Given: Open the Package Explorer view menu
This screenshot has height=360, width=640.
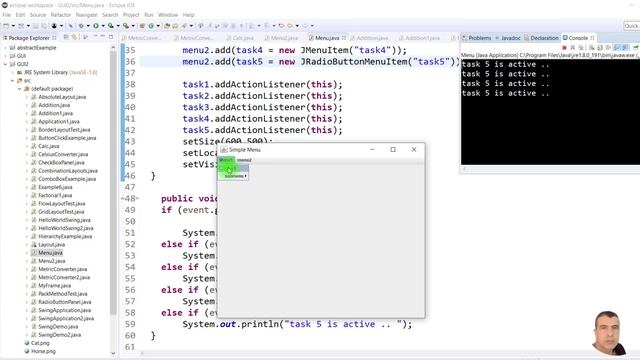Looking at the screenshot, I should point(86,37).
